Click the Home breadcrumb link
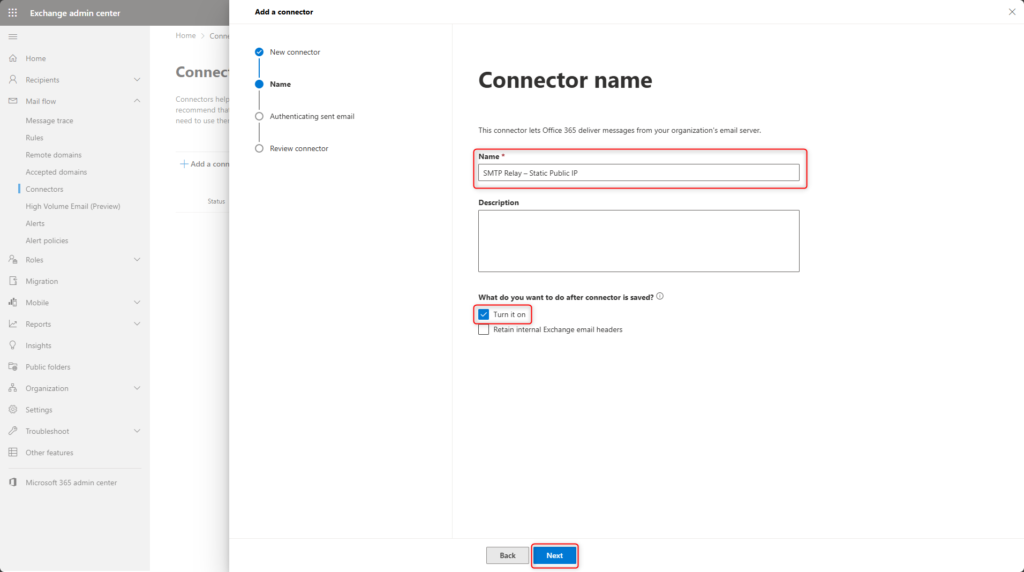The height and width of the screenshot is (572, 1024). [185, 35]
